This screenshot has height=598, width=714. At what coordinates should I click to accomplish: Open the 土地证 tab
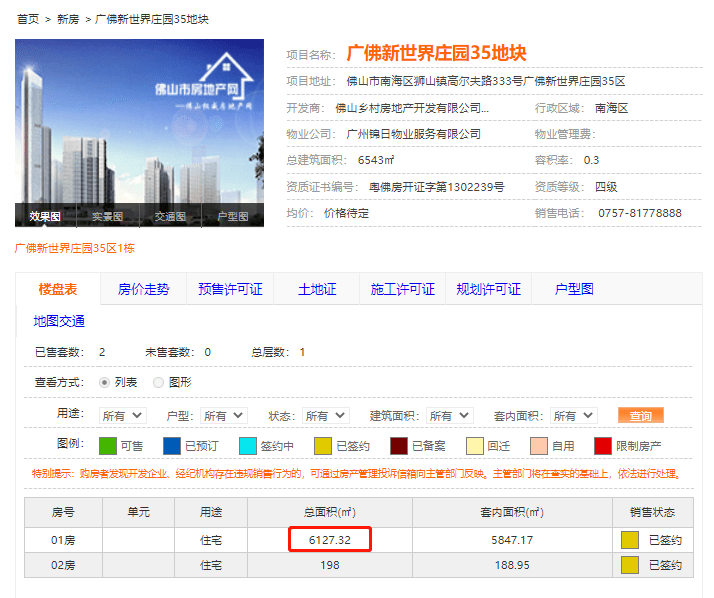[x=316, y=289]
